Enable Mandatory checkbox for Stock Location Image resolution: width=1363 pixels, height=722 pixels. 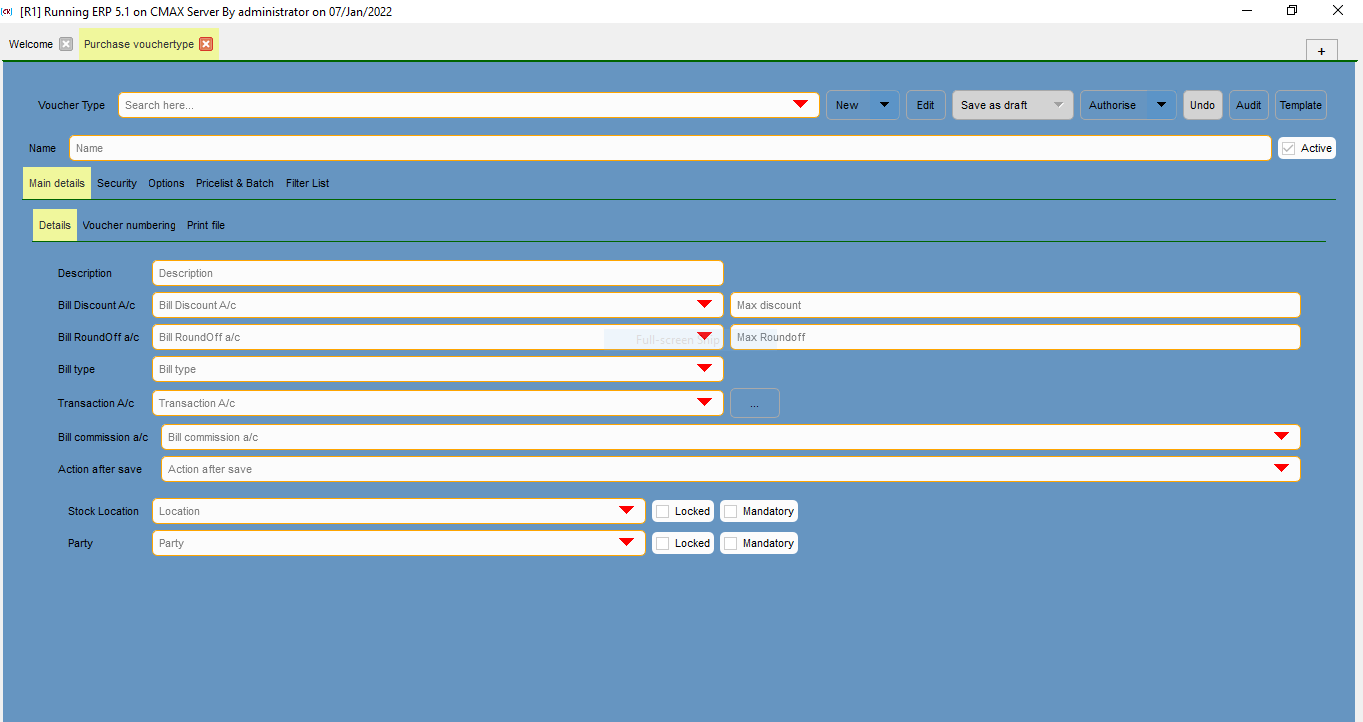730,511
